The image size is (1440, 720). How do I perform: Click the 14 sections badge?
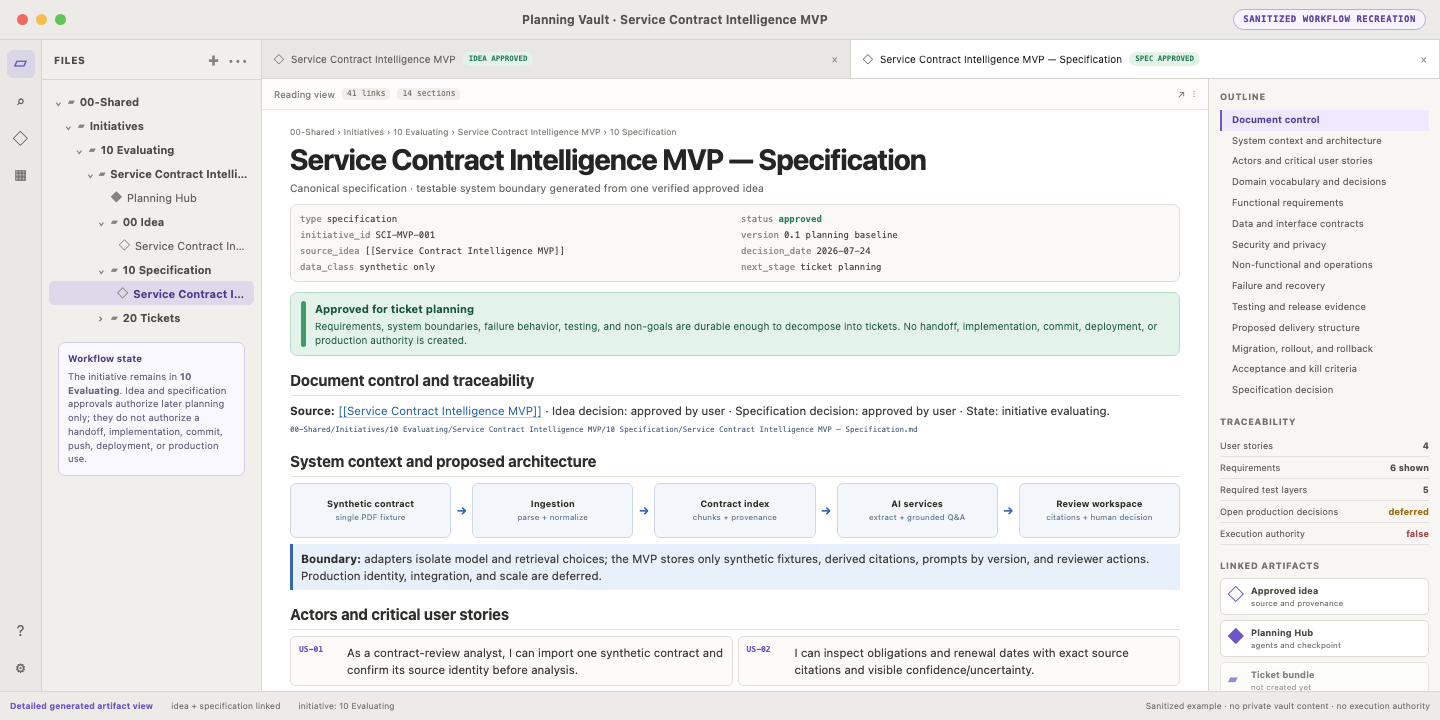click(x=429, y=94)
